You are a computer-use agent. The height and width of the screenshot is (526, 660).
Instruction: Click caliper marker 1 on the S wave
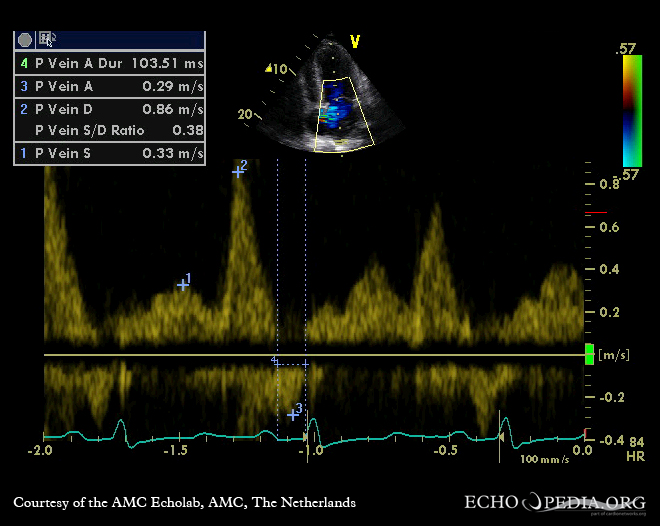coord(183,284)
